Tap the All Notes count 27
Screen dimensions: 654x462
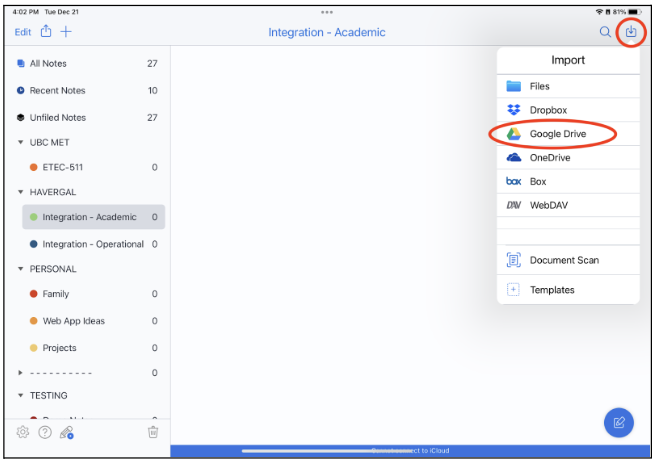coord(152,63)
